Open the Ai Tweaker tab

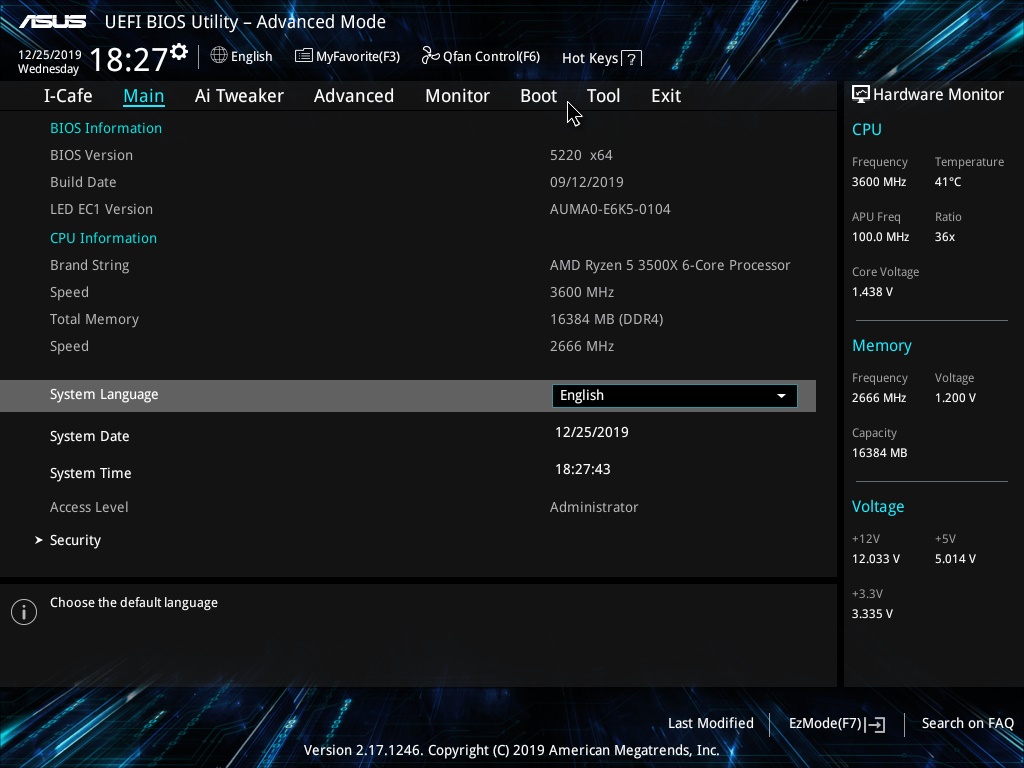click(239, 95)
